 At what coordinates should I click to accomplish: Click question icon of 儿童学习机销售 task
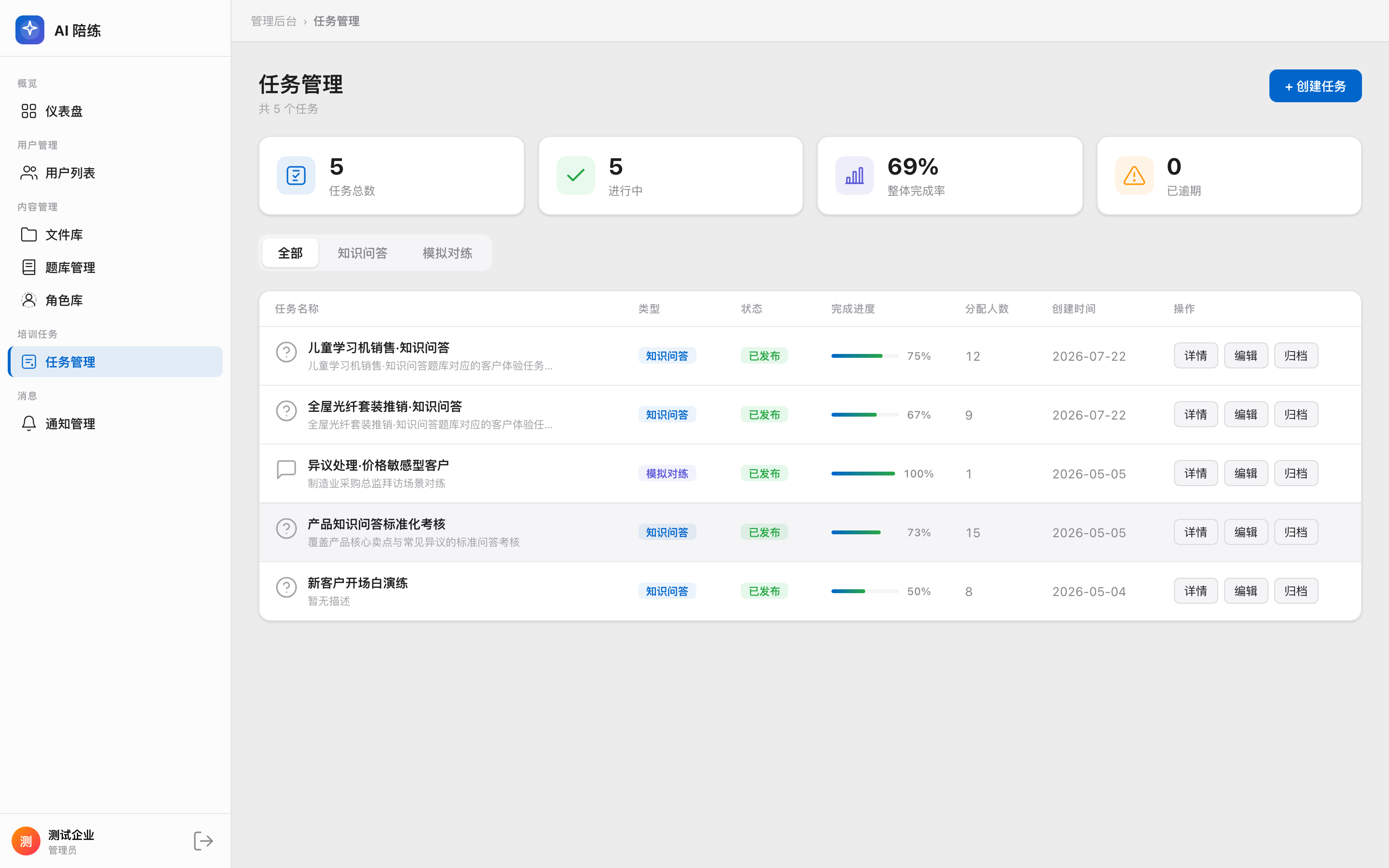pyautogui.click(x=286, y=352)
